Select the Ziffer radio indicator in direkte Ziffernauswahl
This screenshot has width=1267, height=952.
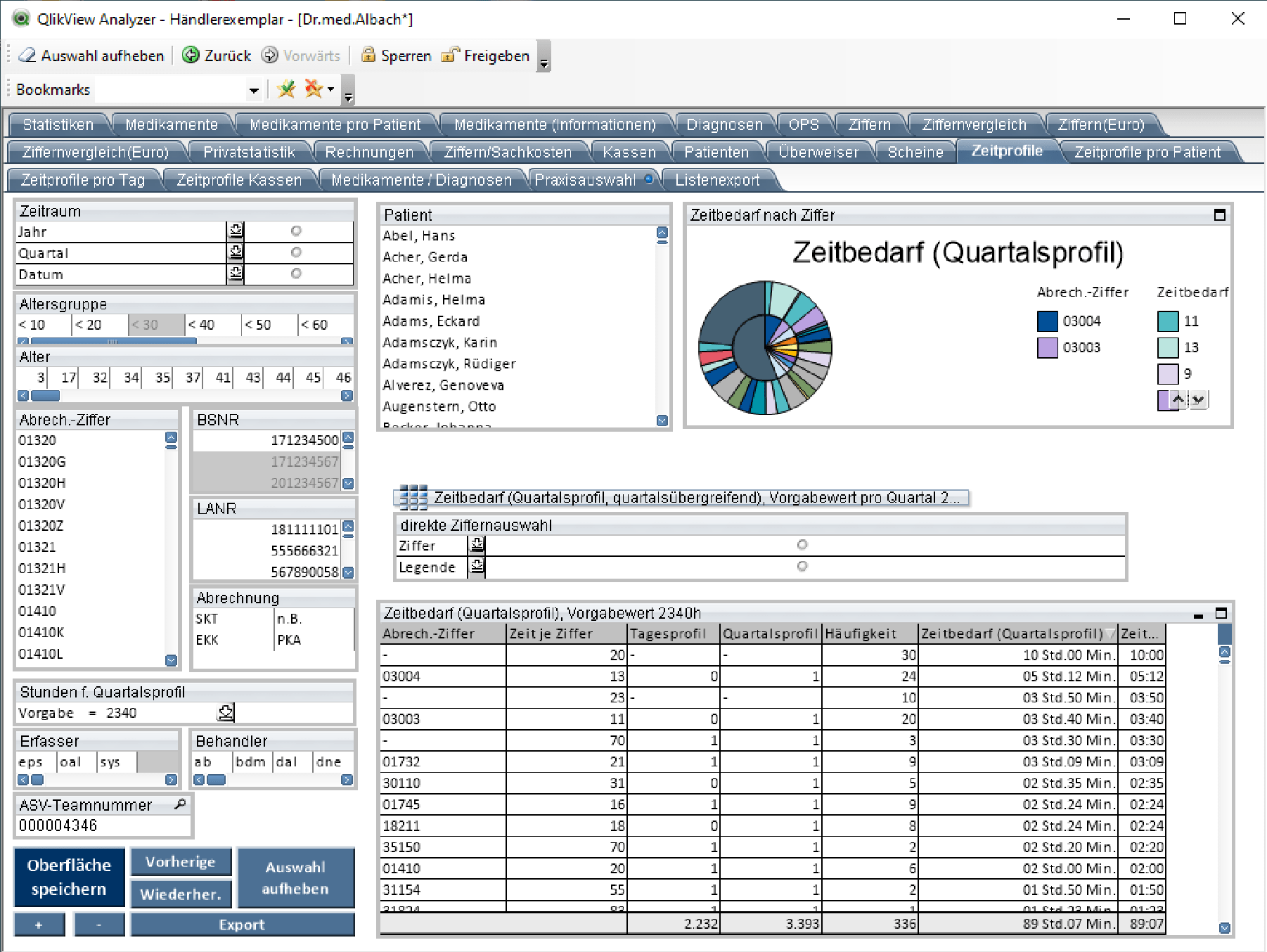[x=802, y=545]
